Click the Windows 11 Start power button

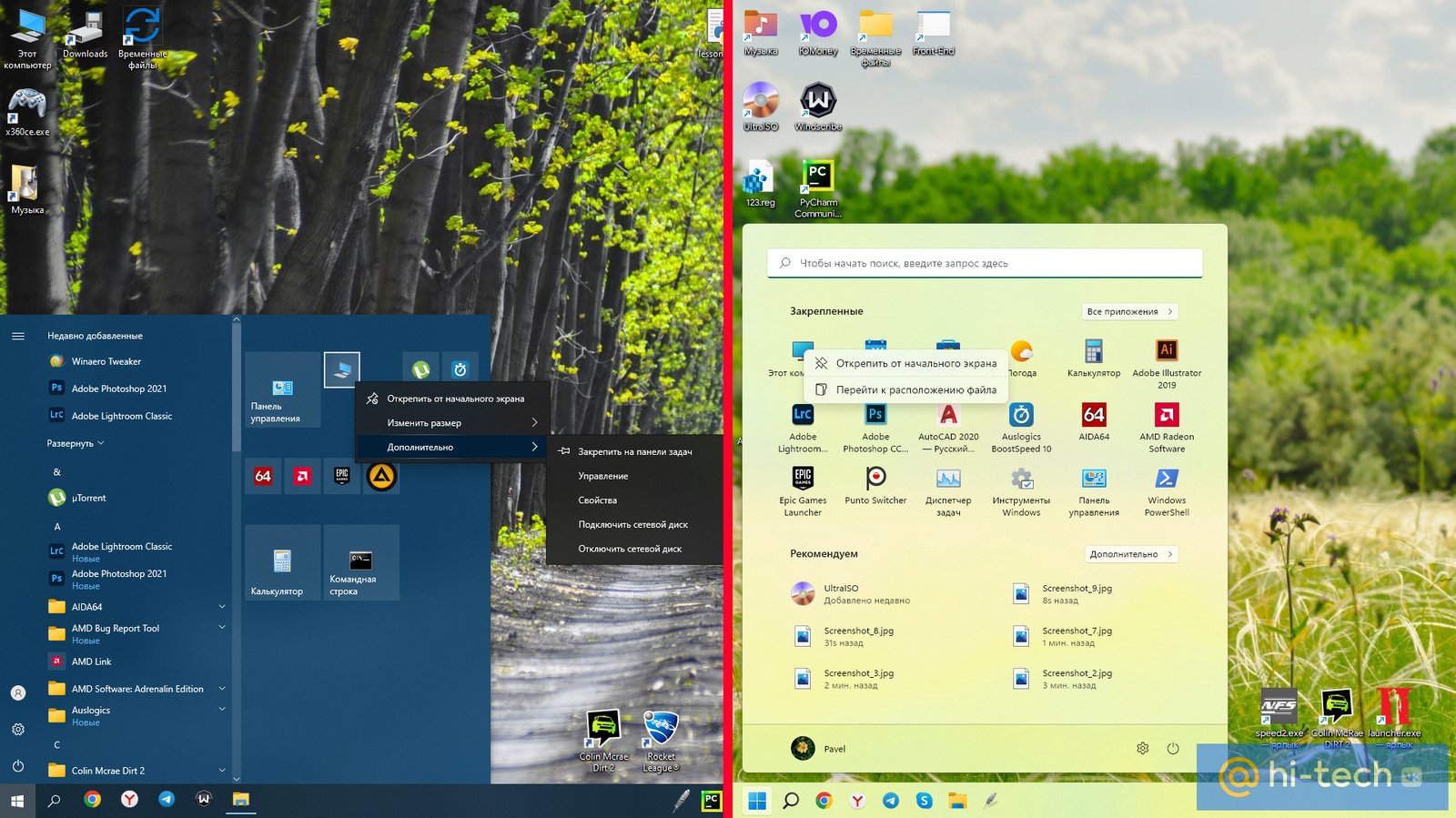[x=1173, y=749]
